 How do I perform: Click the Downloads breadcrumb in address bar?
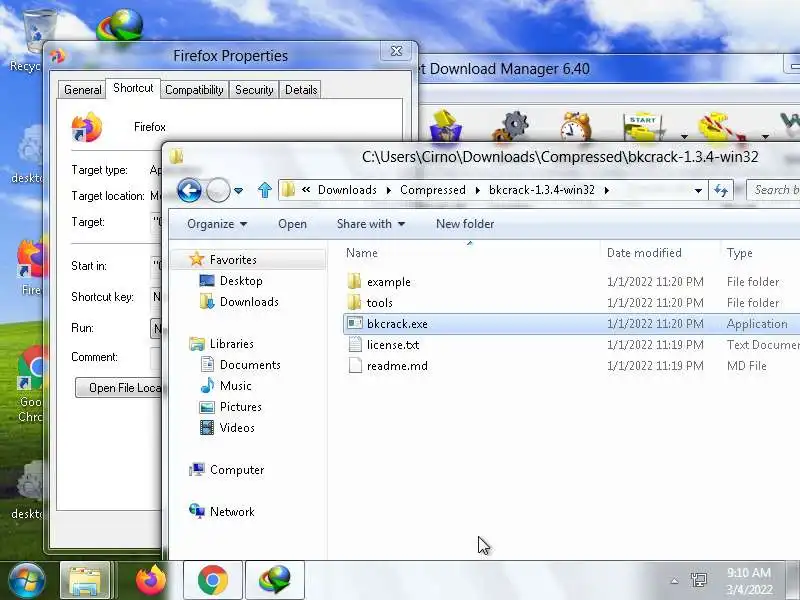(347, 190)
